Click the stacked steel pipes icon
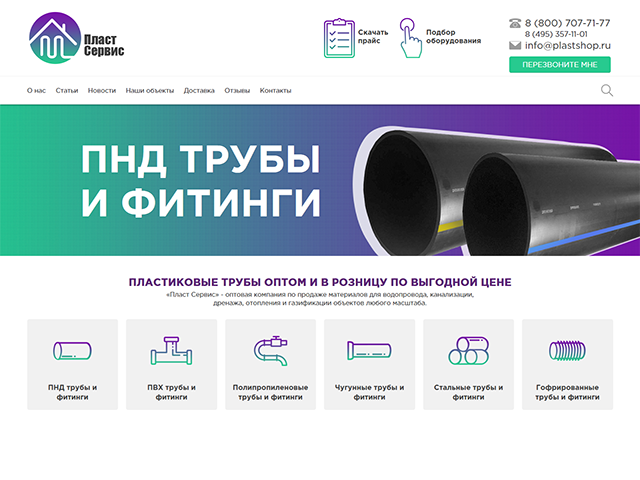The width and height of the screenshot is (640, 480). [469, 351]
